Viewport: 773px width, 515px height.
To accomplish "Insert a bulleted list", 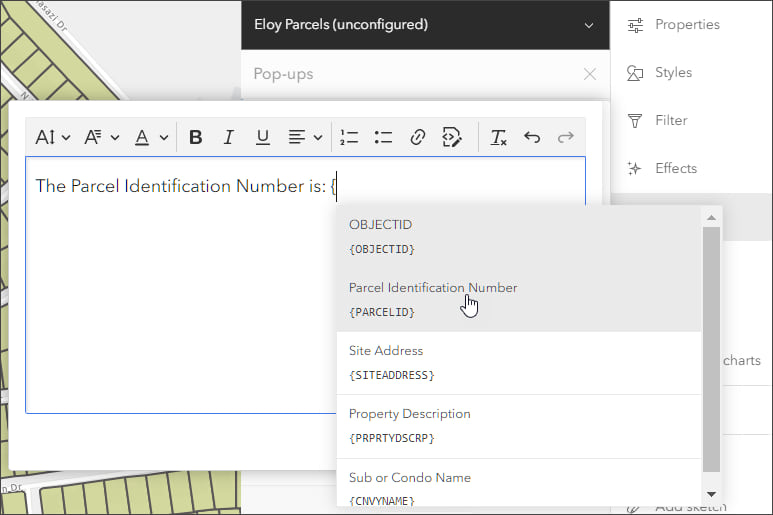I will click(383, 137).
